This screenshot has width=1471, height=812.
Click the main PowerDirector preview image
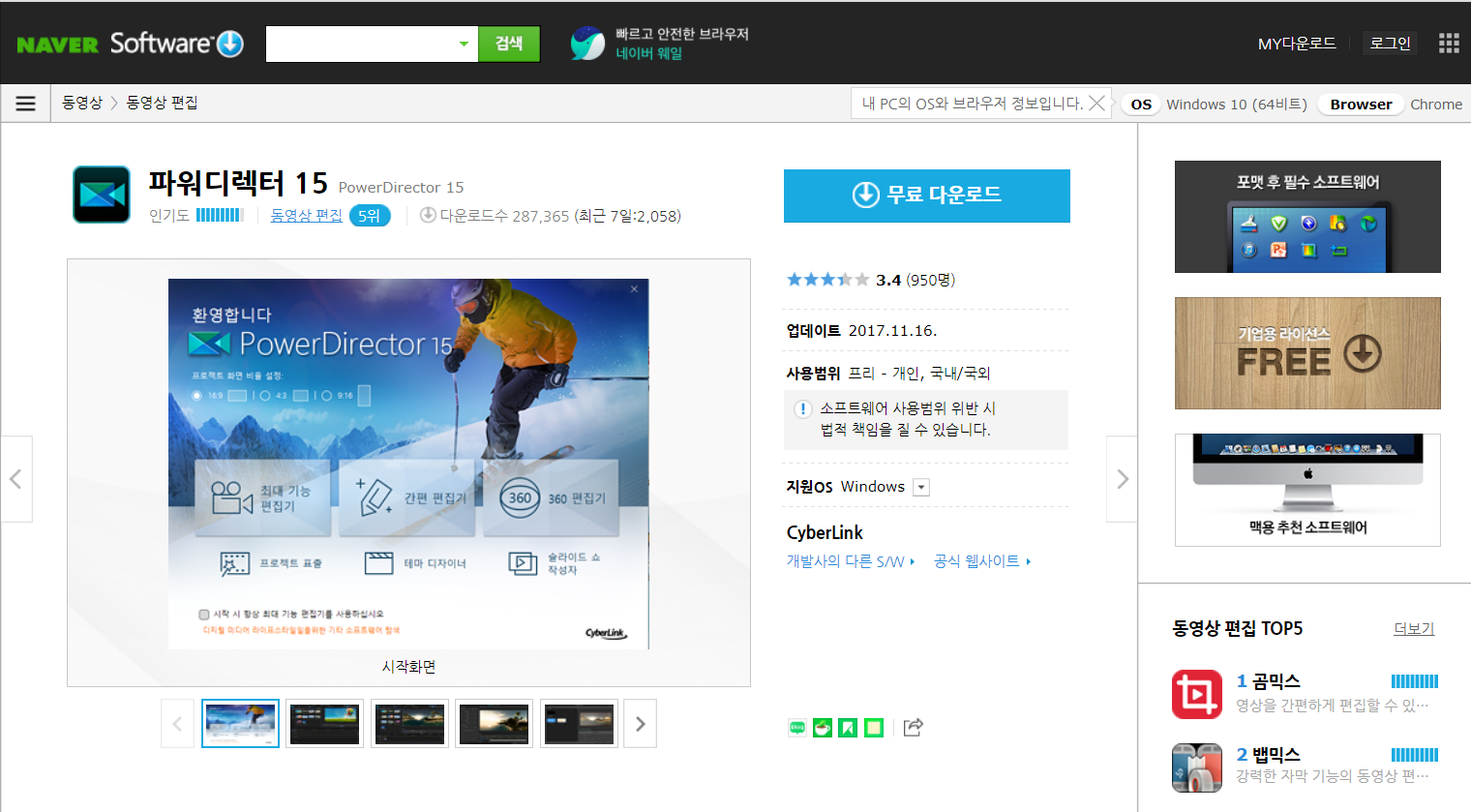[x=408, y=464]
